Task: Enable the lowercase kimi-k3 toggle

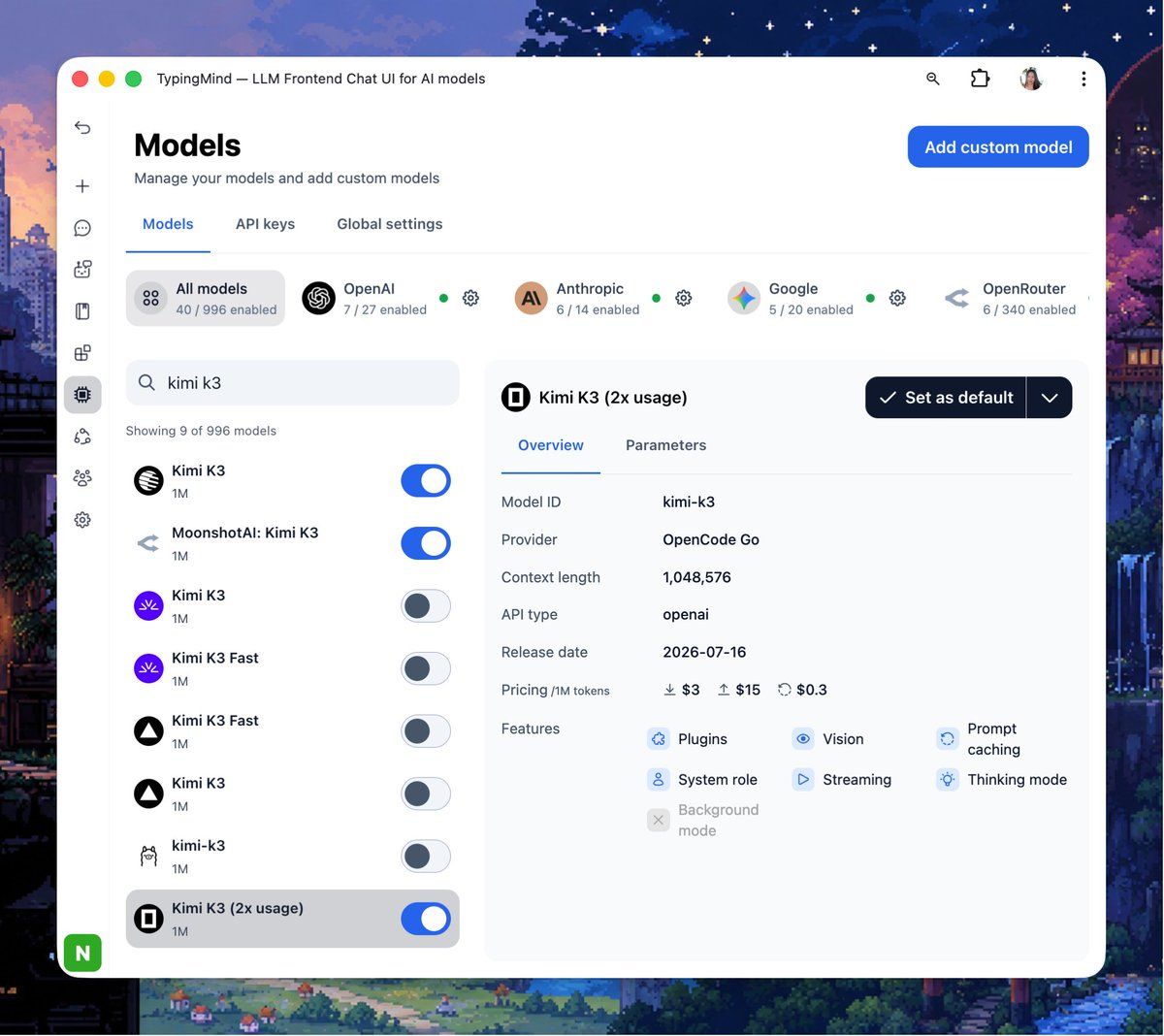Action: click(426, 857)
